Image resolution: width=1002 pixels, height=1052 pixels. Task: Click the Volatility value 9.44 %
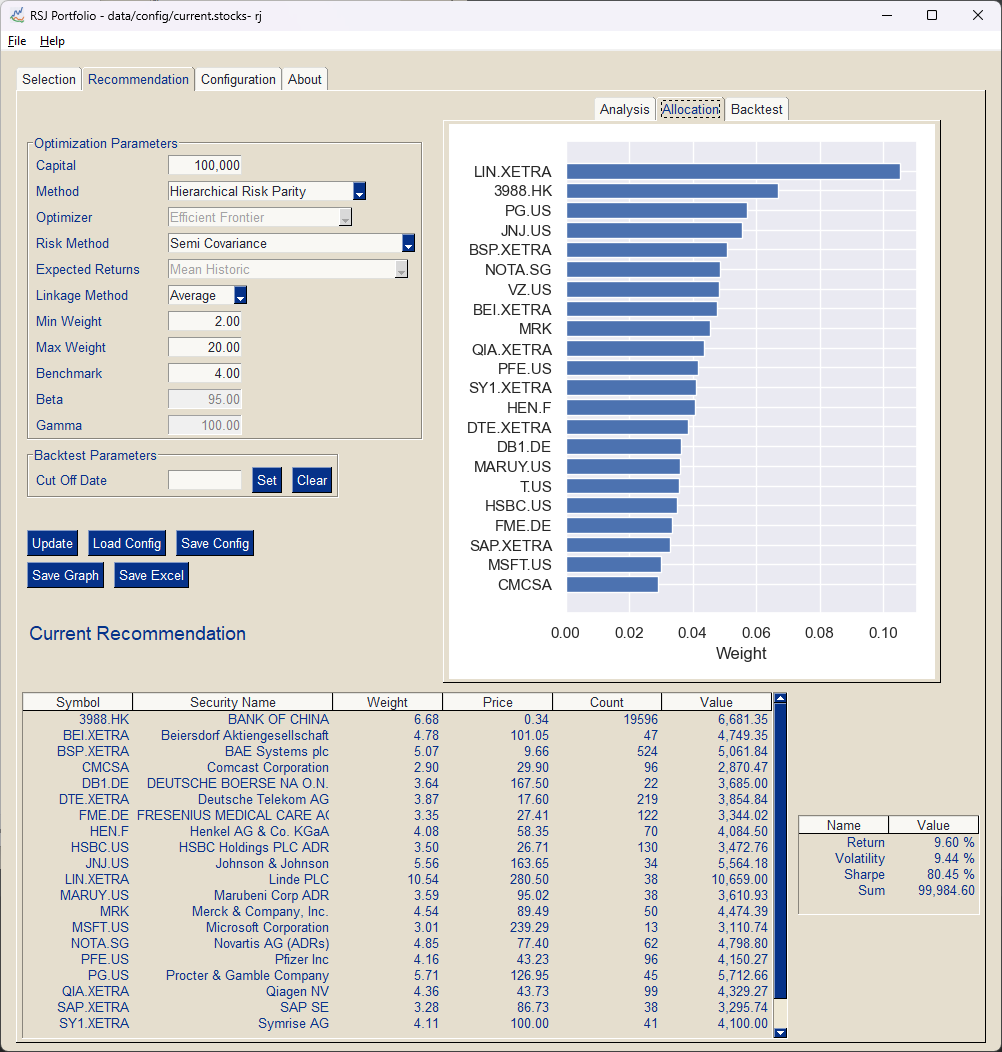coord(954,858)
